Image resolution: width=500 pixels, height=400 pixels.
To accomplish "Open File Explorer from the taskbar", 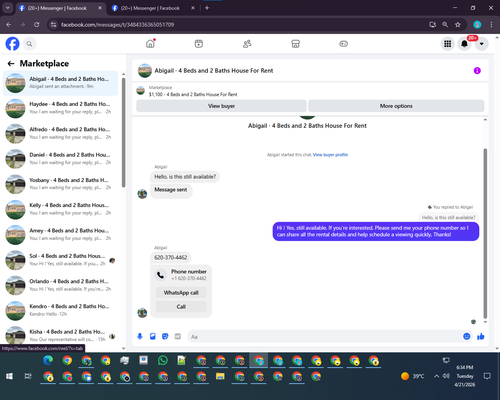I will [x=220, y=376].
